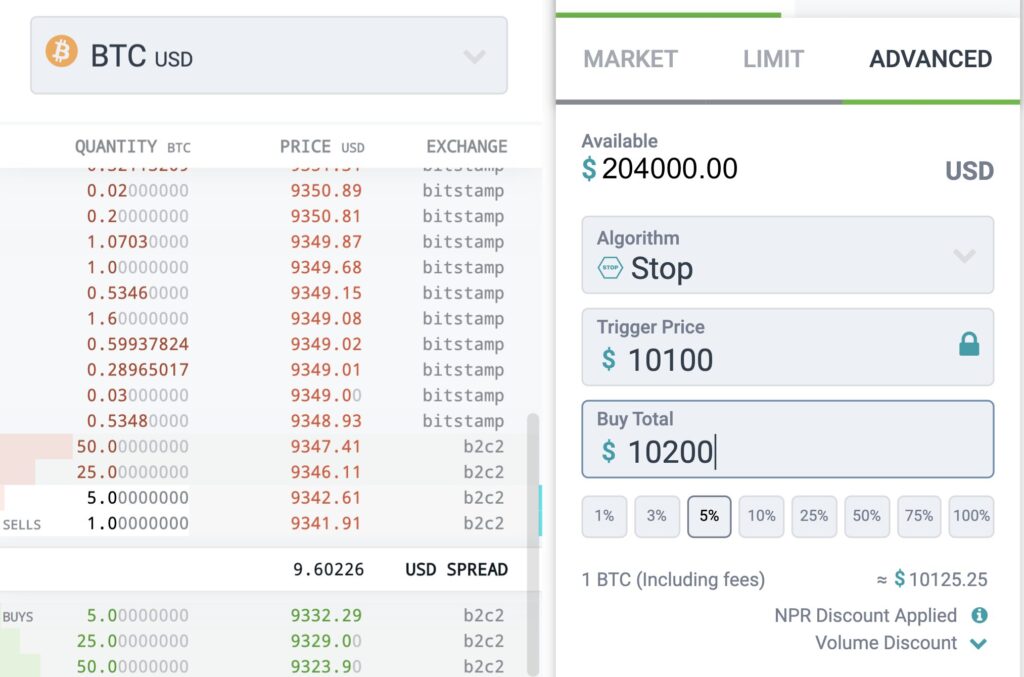Switch to the LIMIT tab
Viewport: 1024px width, 677px height.
(773, 59)
